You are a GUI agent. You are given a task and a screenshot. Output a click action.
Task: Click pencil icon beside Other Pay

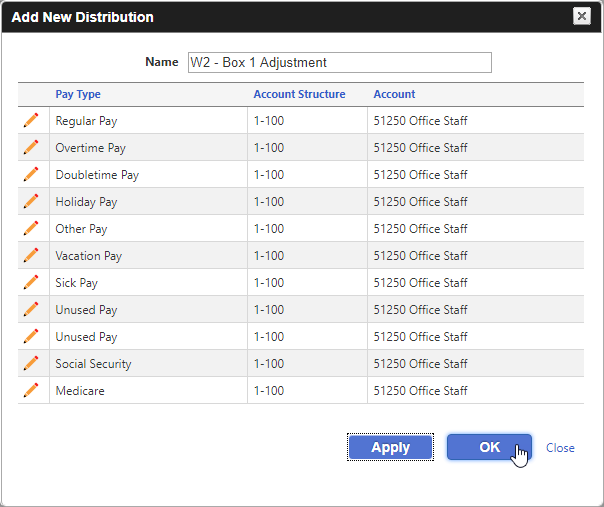coord(31,228)
